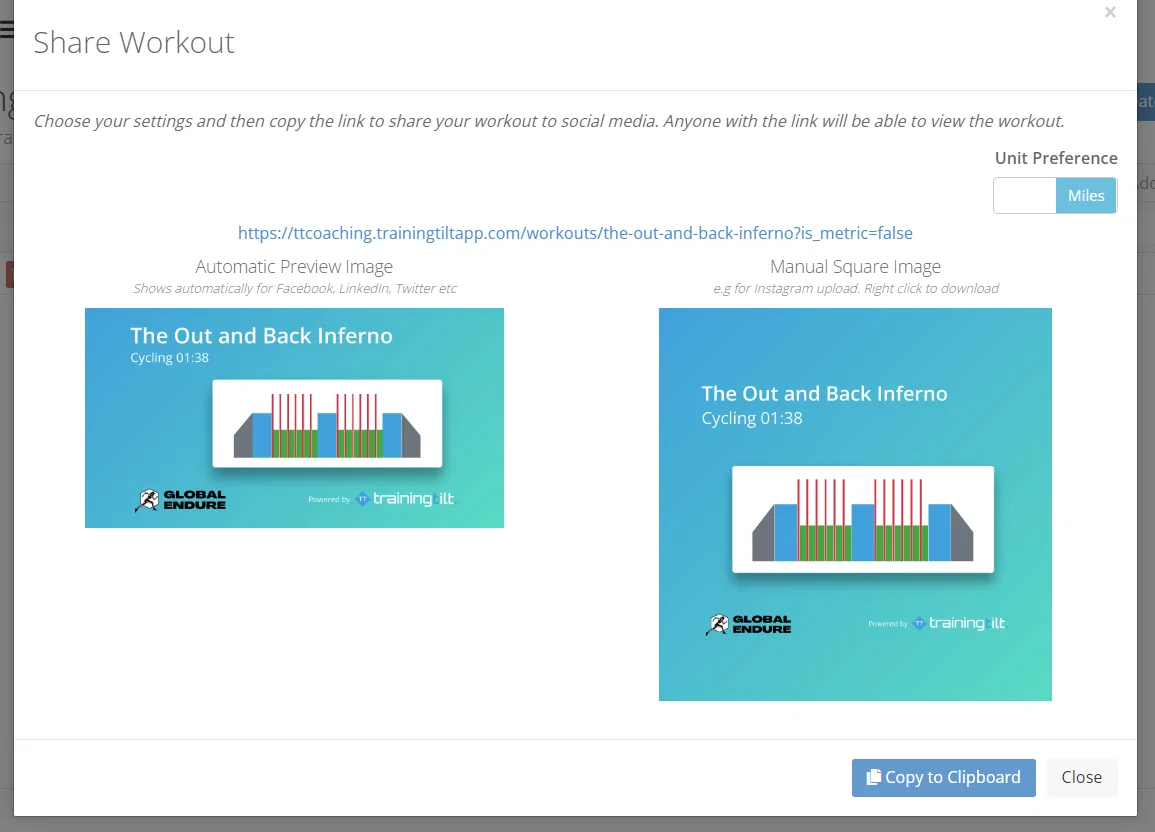This screenshot has width=1155, height=832.
Task: Click the Manual Square Image thumbnail
Action: tap(855, 504)
